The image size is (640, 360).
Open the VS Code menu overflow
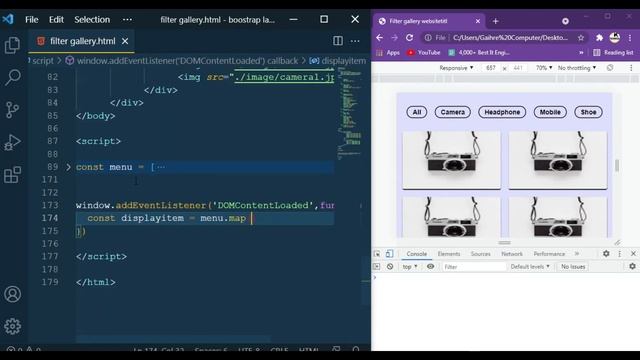127,20
